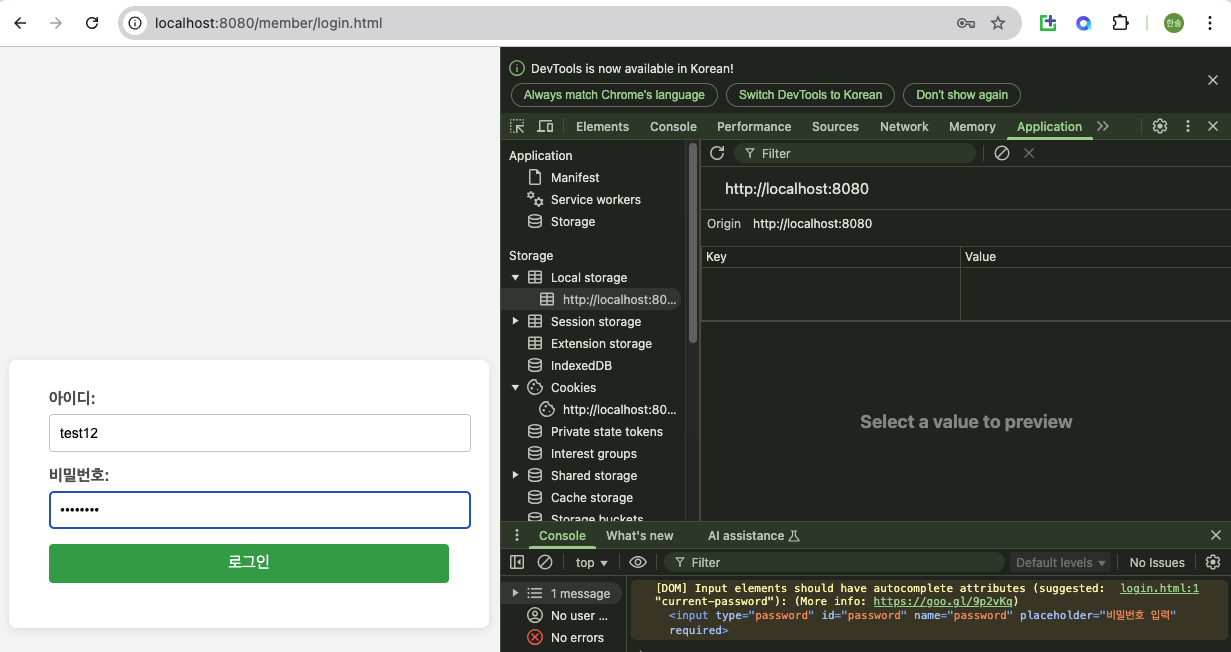Select localhost entry under Cookies
The height and width of the screenshot is (652, 1231).
click(619, 409)
